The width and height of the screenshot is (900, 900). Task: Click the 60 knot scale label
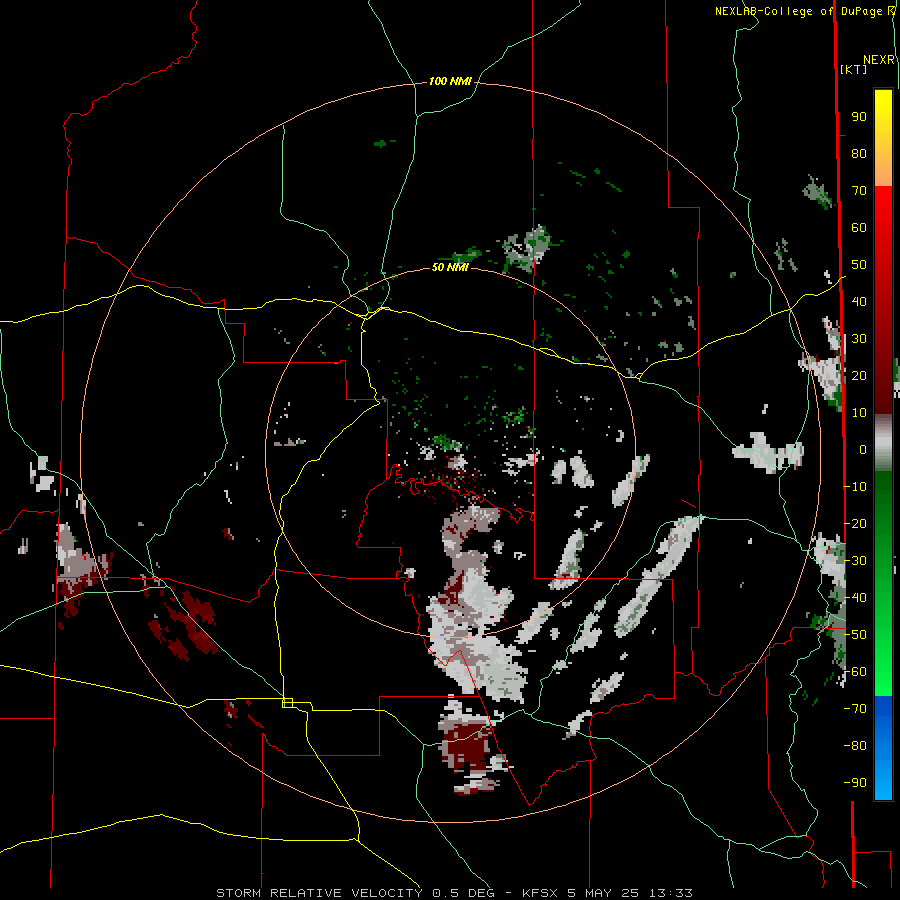click(859, 228)
